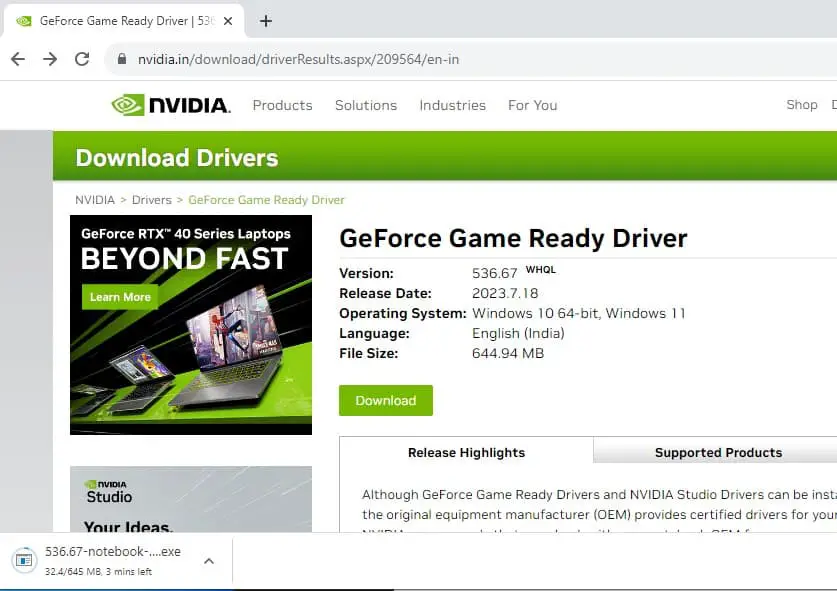Click the site padlock security icon
The image size is (837, 591).
coord(122,59)
